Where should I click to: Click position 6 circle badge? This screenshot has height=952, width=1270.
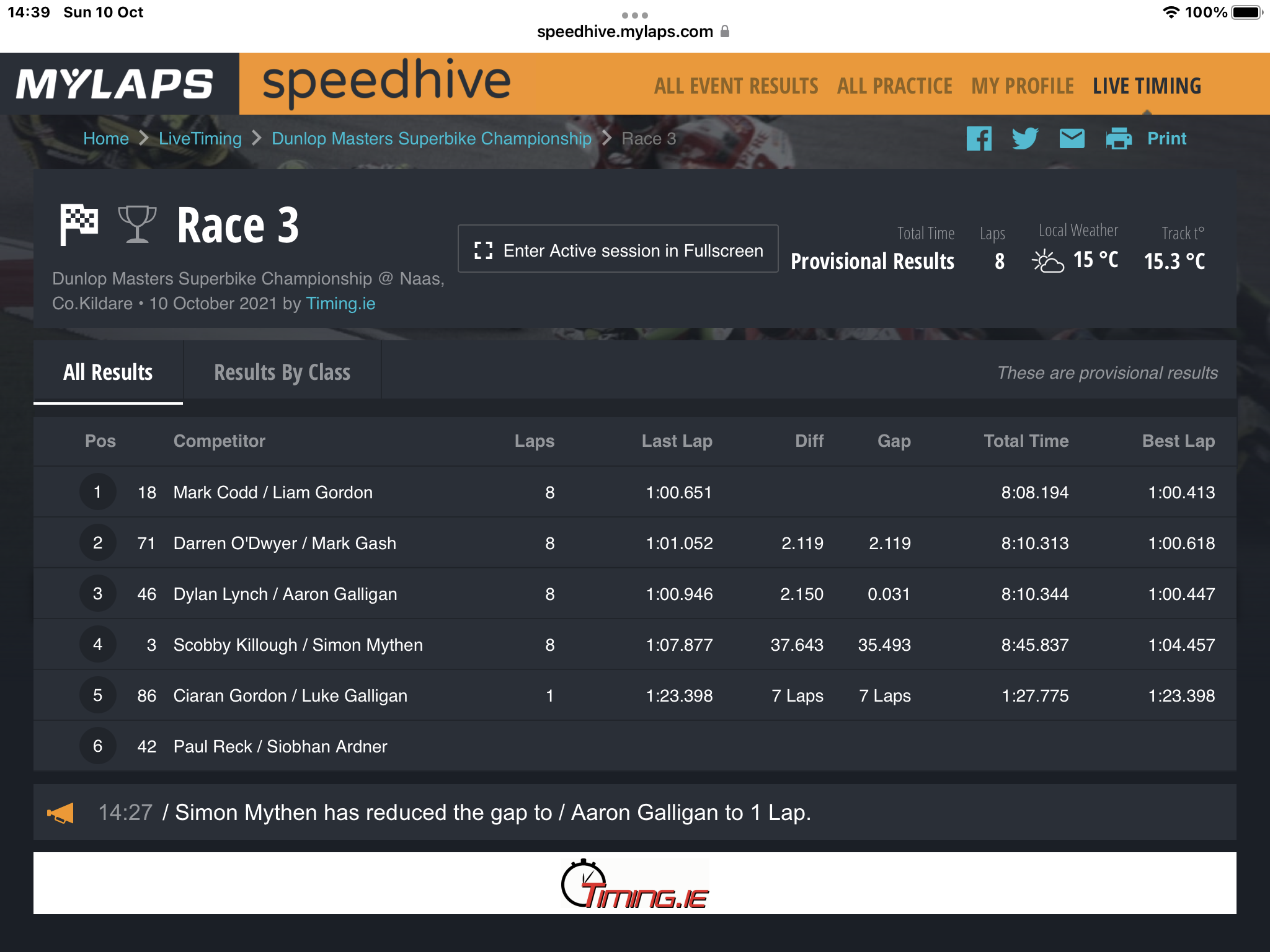point(97,746)
